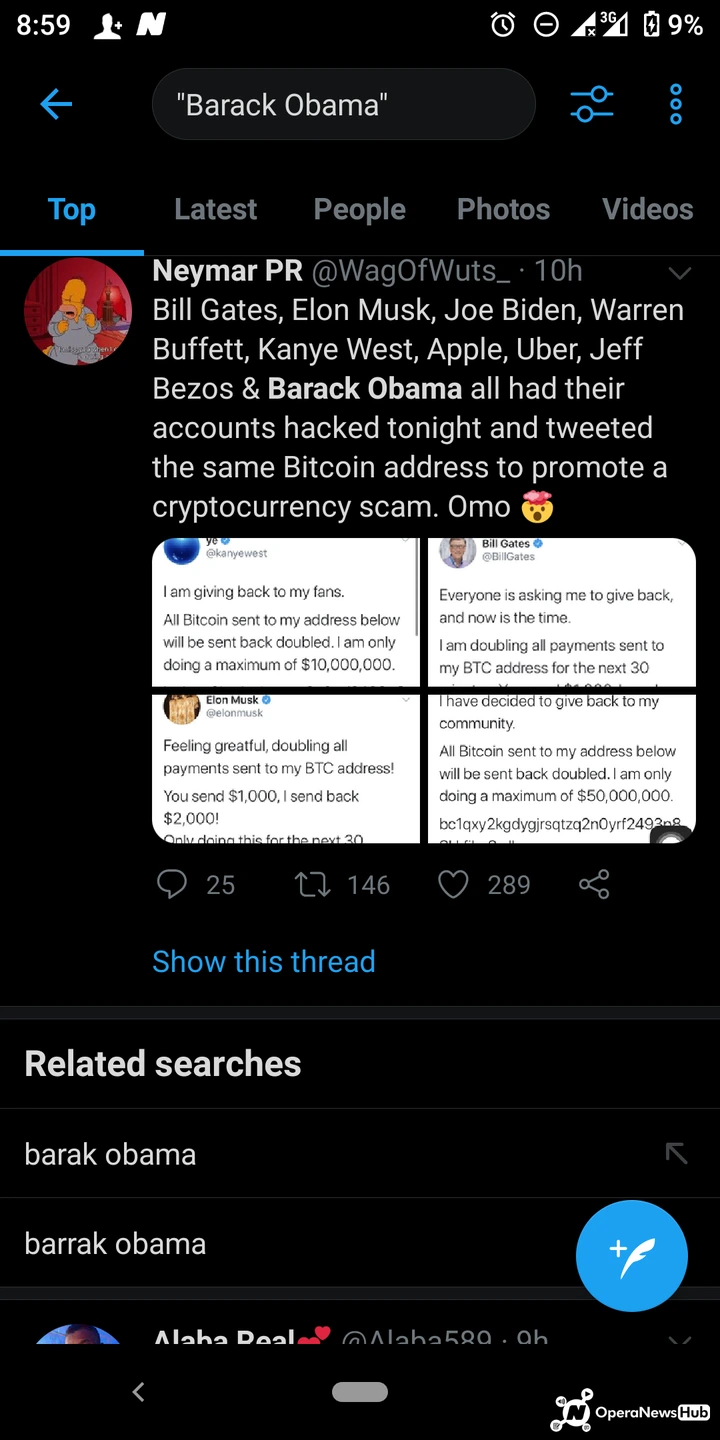Switch to the Latest tab

pos(215,209)
